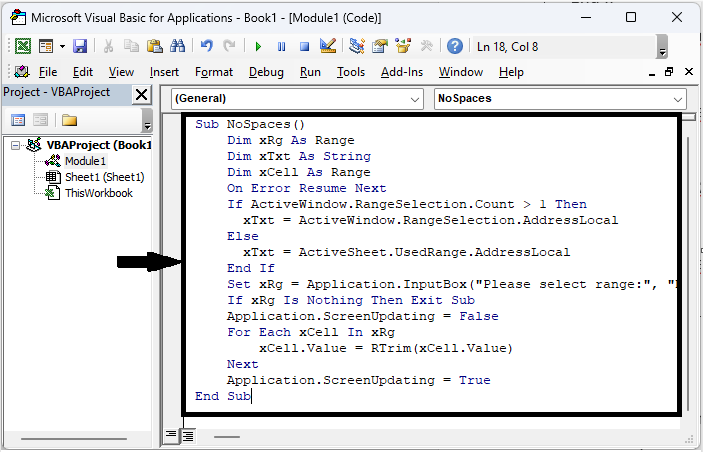703x452 pixels.
Task: Click View Object icon in Project pane
Action: pyautogui.click(x=40, y=120)
